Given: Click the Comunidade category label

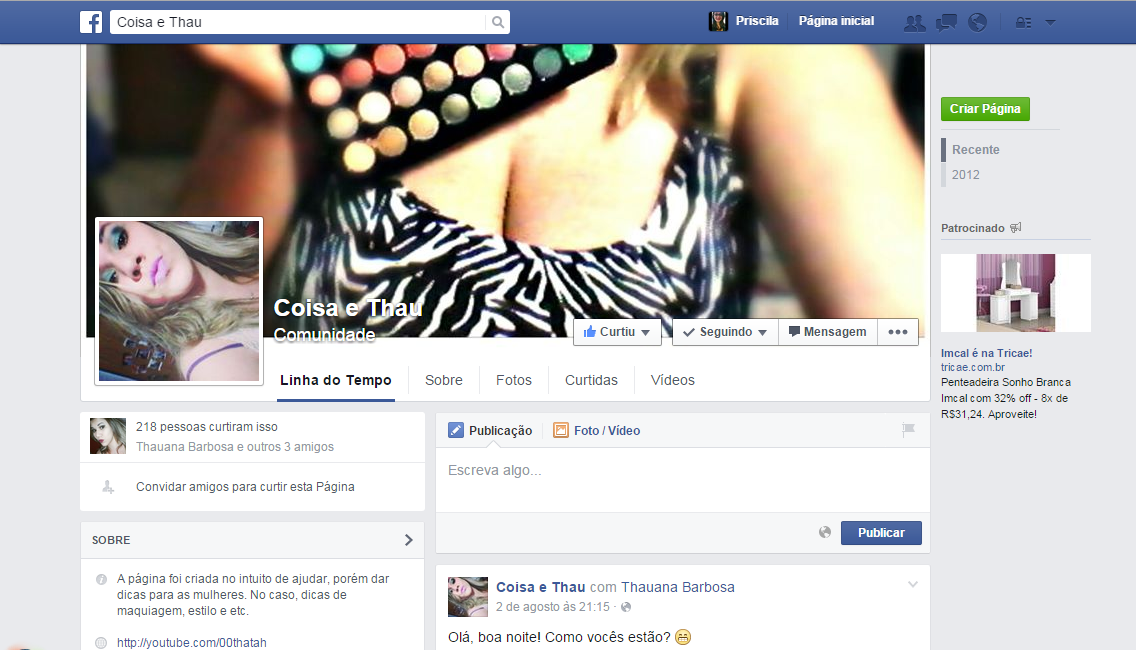Looking at the screenshot, I should pyautogui.click(x=324, y=335).
